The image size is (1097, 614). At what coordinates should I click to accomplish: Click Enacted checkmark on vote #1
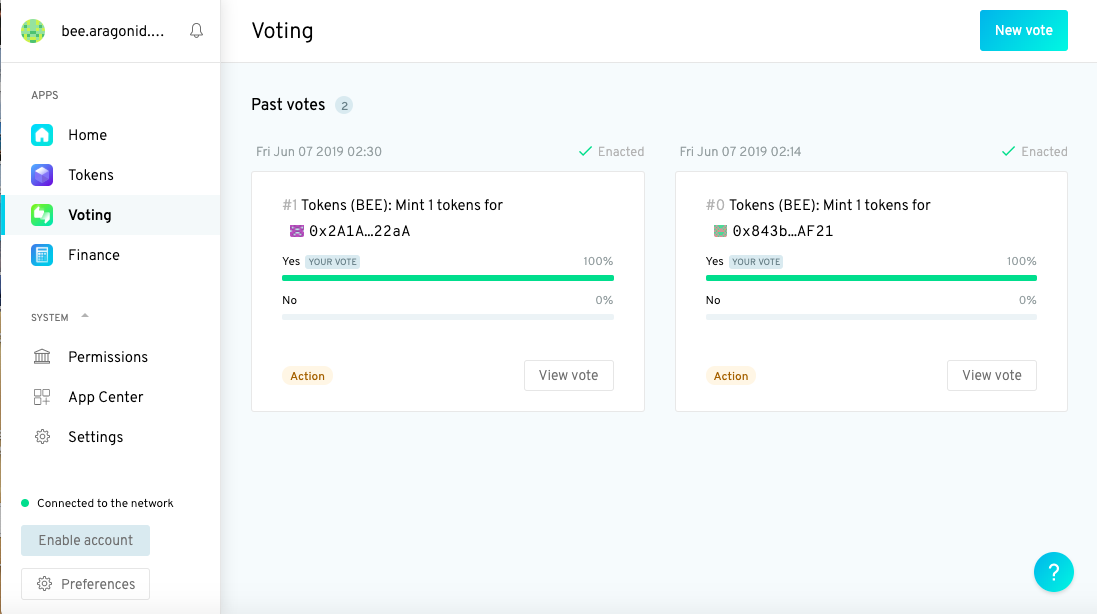586,151
